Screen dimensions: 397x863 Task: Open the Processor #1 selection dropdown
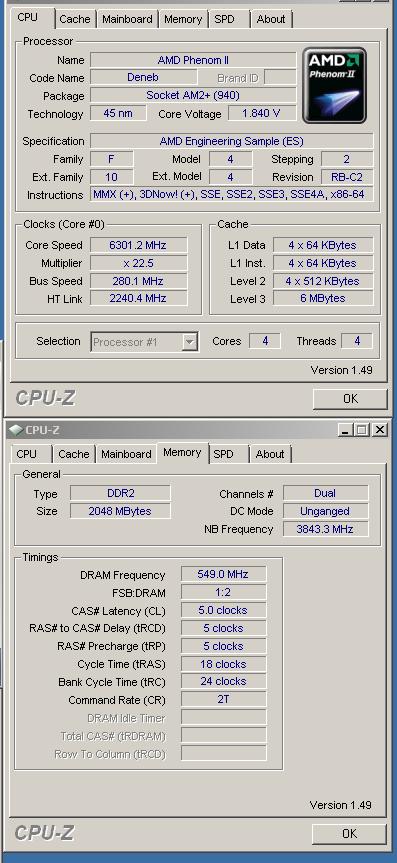189,342
